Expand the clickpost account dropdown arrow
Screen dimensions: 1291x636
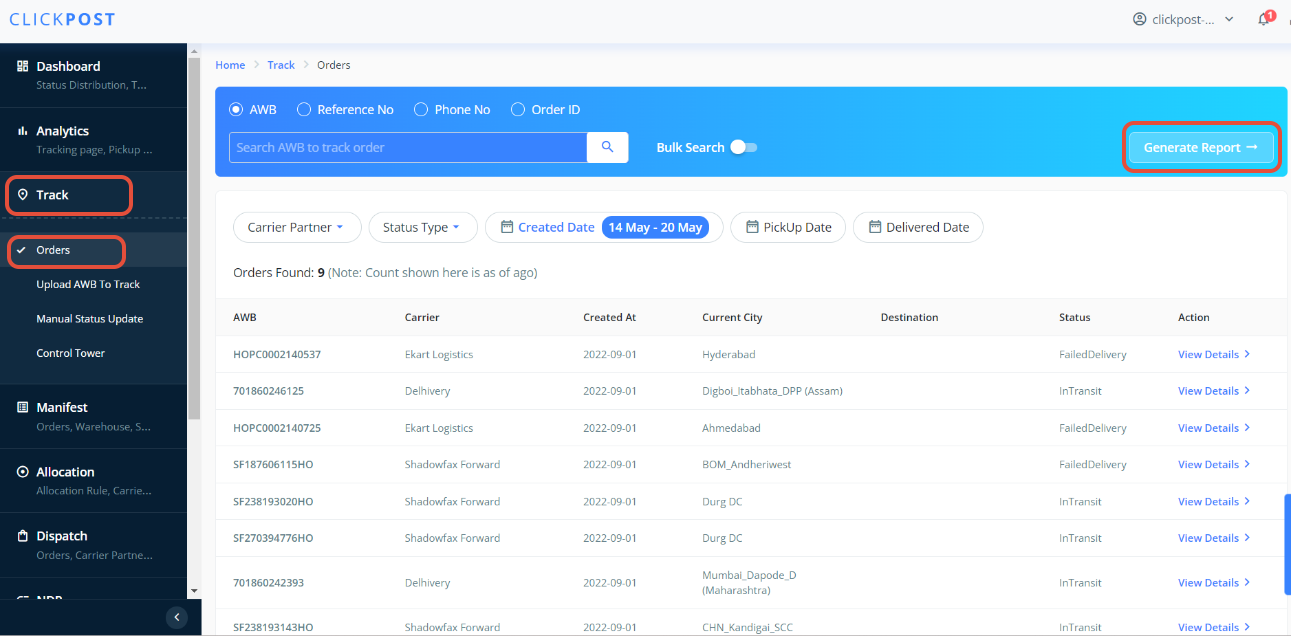click(1229, 19)
